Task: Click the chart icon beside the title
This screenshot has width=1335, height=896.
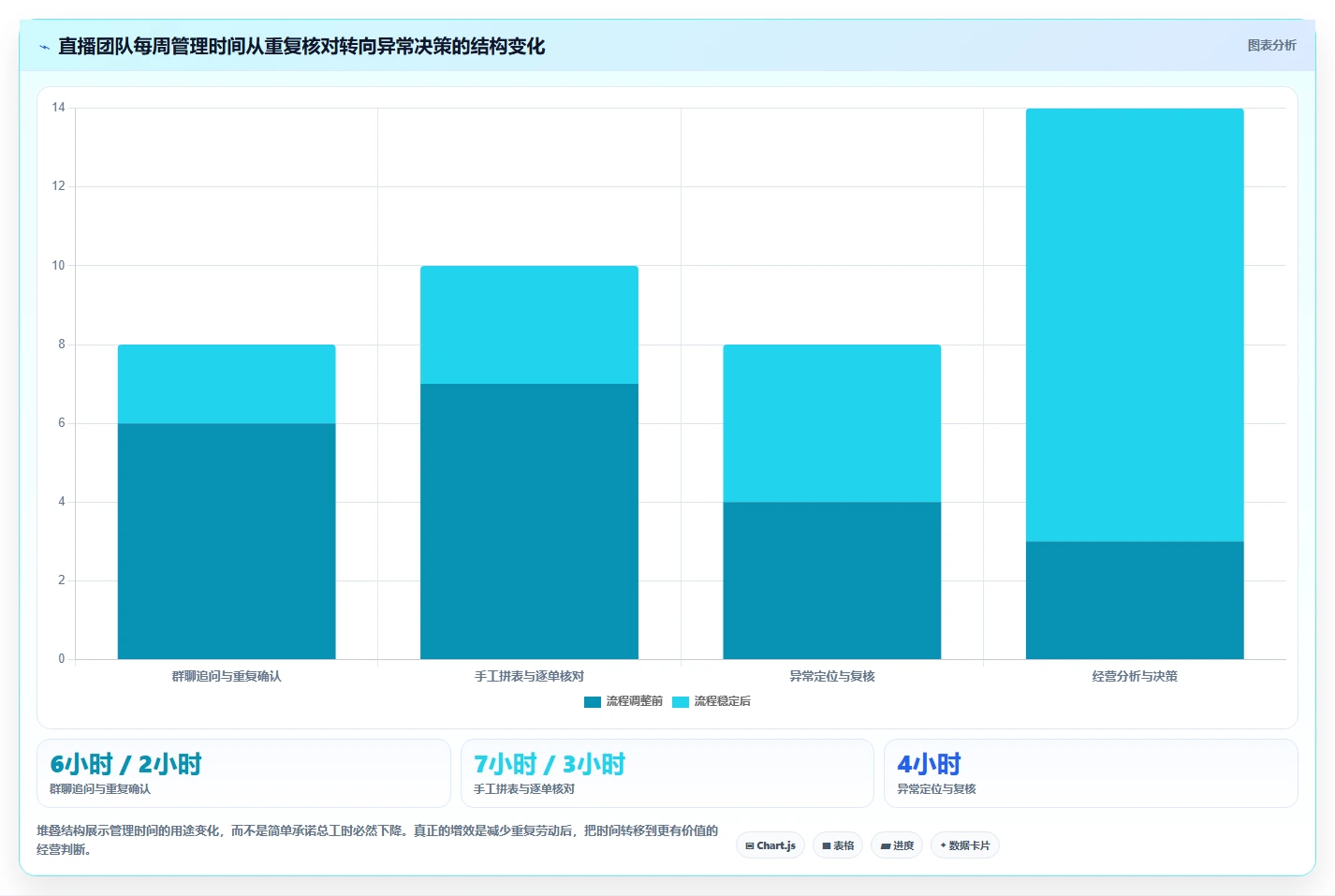Action: click(x=44, y=47)
